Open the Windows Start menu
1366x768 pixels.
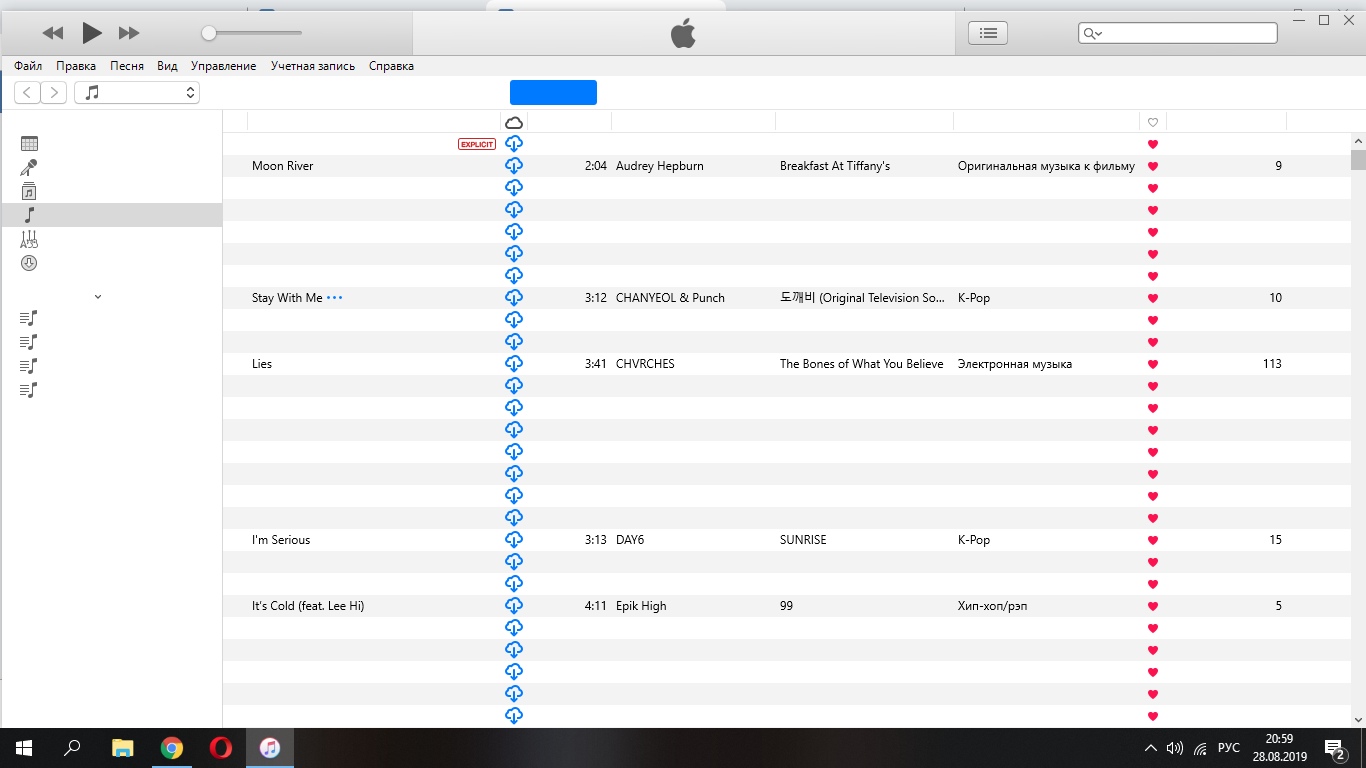24,748
